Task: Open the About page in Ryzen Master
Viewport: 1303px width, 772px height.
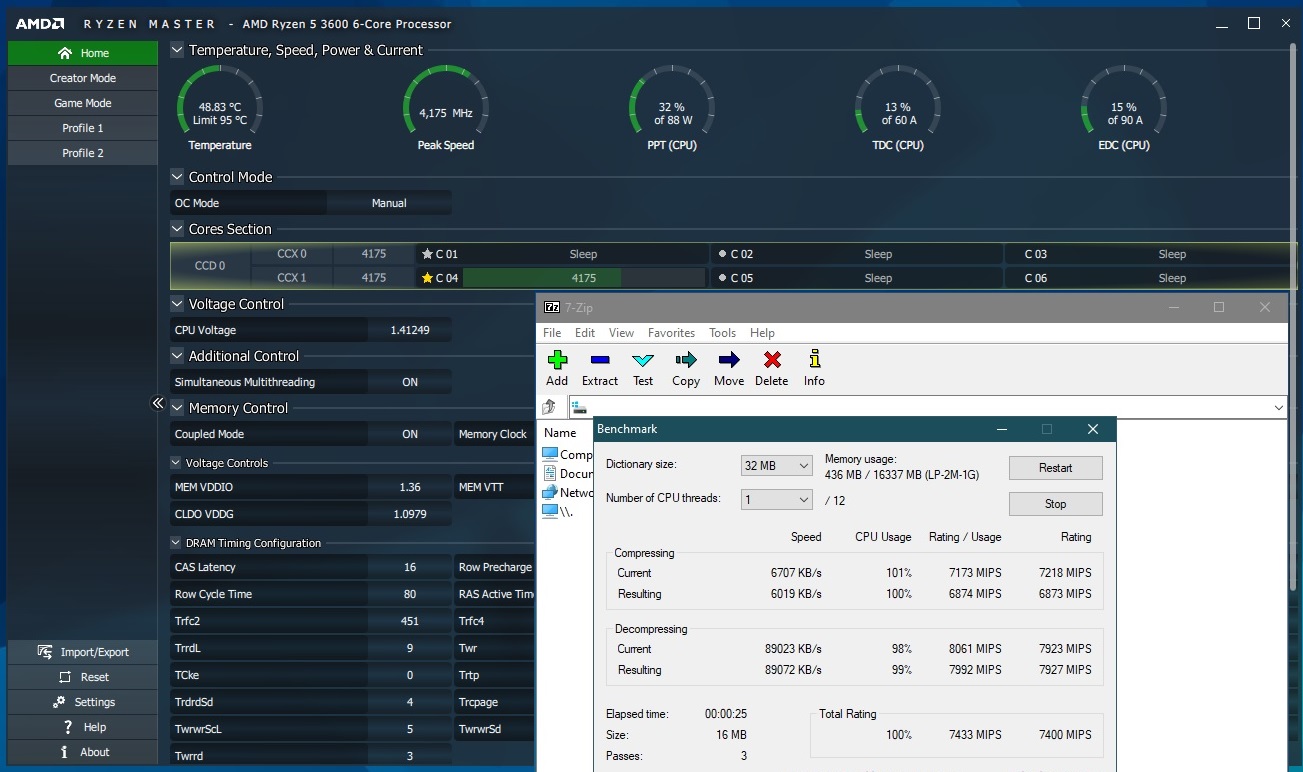Action: pos(83,752)
